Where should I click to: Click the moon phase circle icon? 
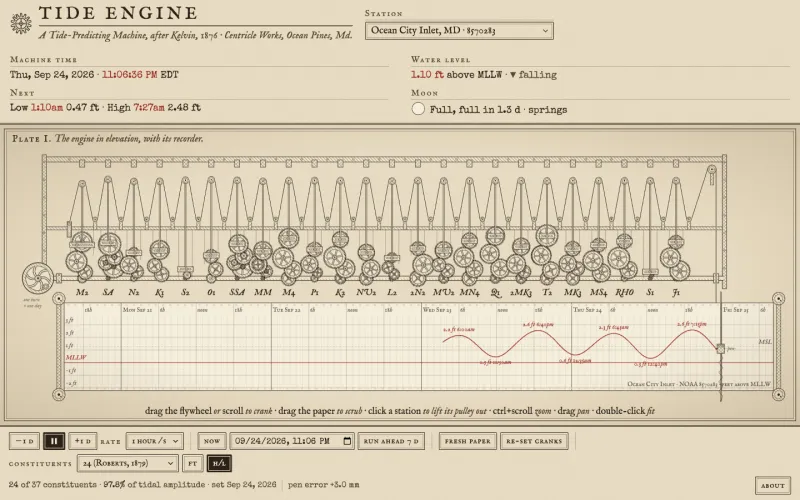pyautogui.click(x=418, y=109)
